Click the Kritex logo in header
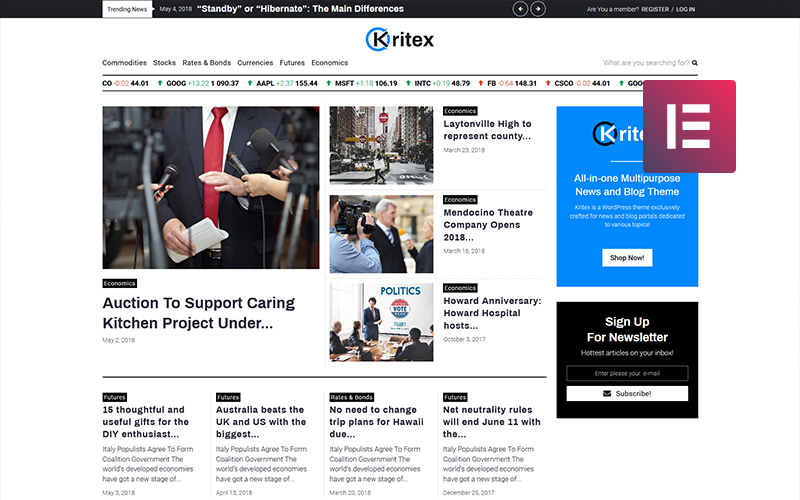Image resolution: width=800 pixels, height=500 pixels. 400,39
